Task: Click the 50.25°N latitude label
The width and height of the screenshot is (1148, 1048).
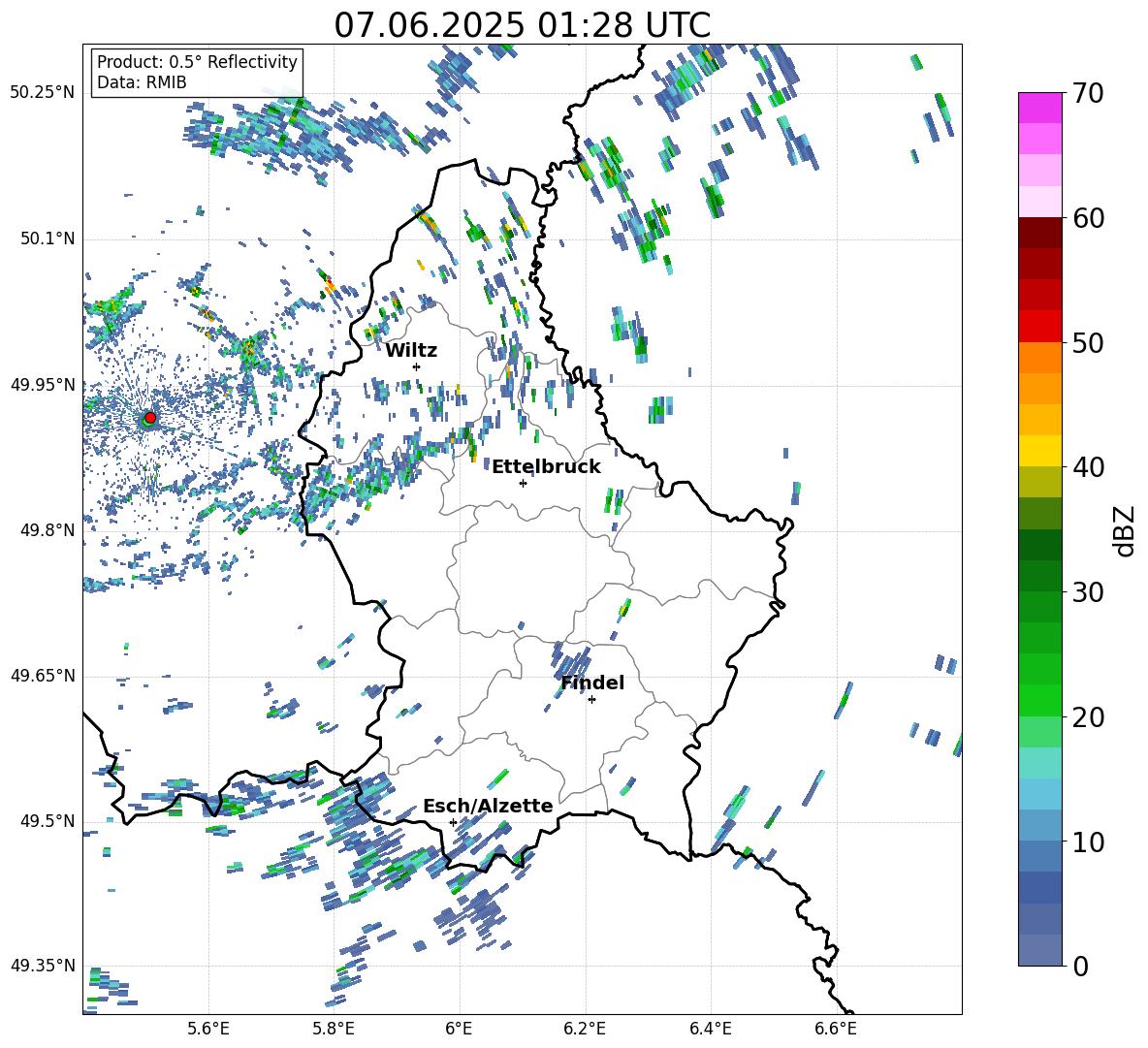Action: [x=43, y=93]
